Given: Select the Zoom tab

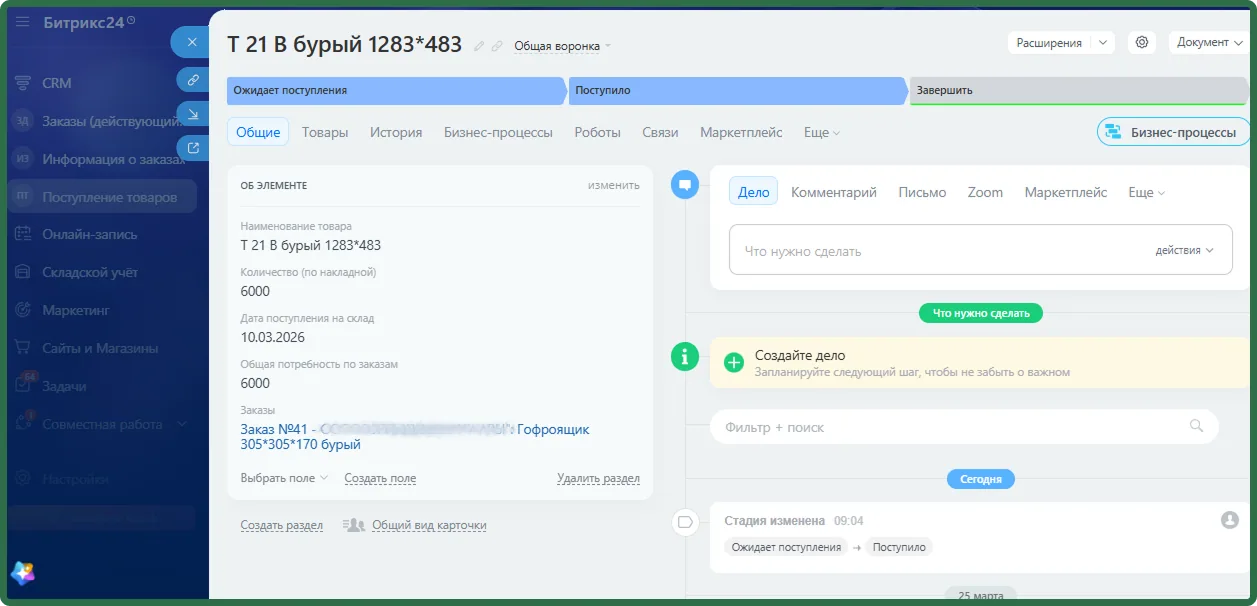Looking at the screenshot, I should click(985, 192).
